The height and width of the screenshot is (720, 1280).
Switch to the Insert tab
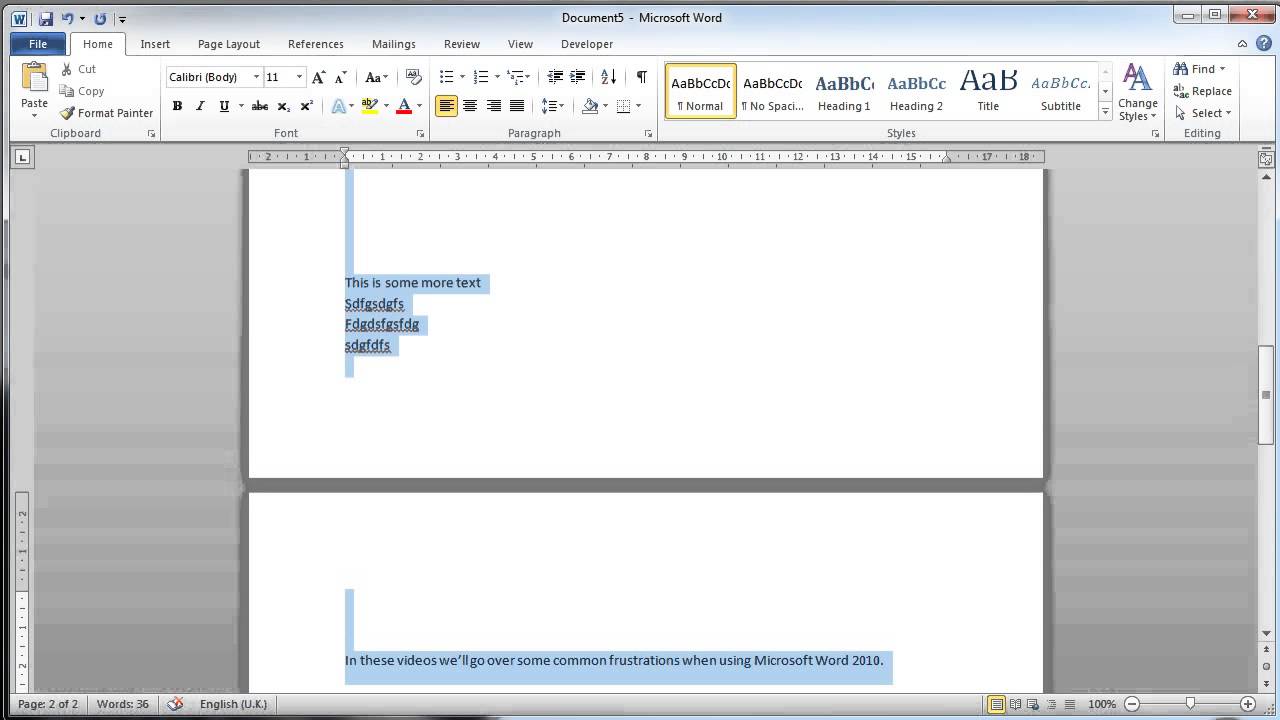155,44
